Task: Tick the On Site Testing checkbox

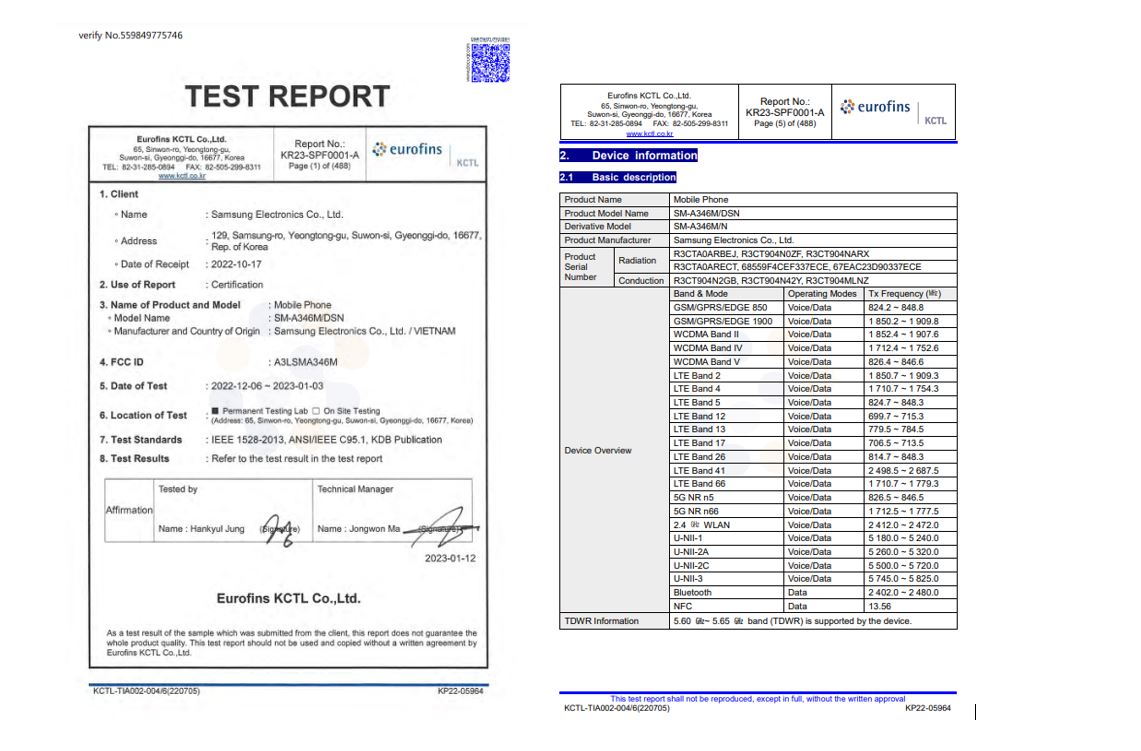Action: tap(316, 410)
